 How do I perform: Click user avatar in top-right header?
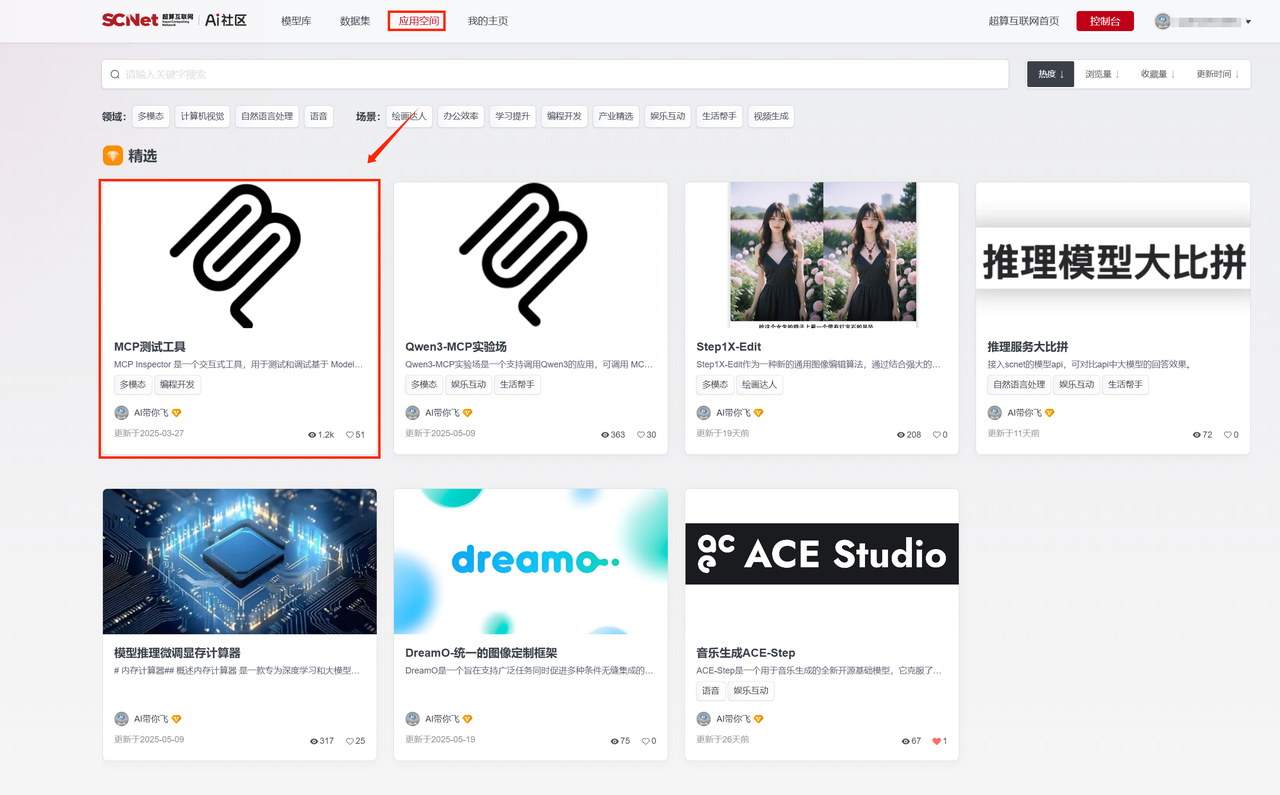1163,21
